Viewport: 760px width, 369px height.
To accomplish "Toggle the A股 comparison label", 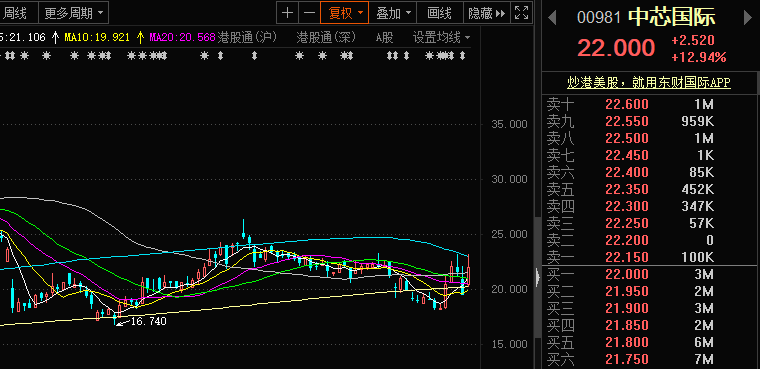I will click(x=384, y=37).
